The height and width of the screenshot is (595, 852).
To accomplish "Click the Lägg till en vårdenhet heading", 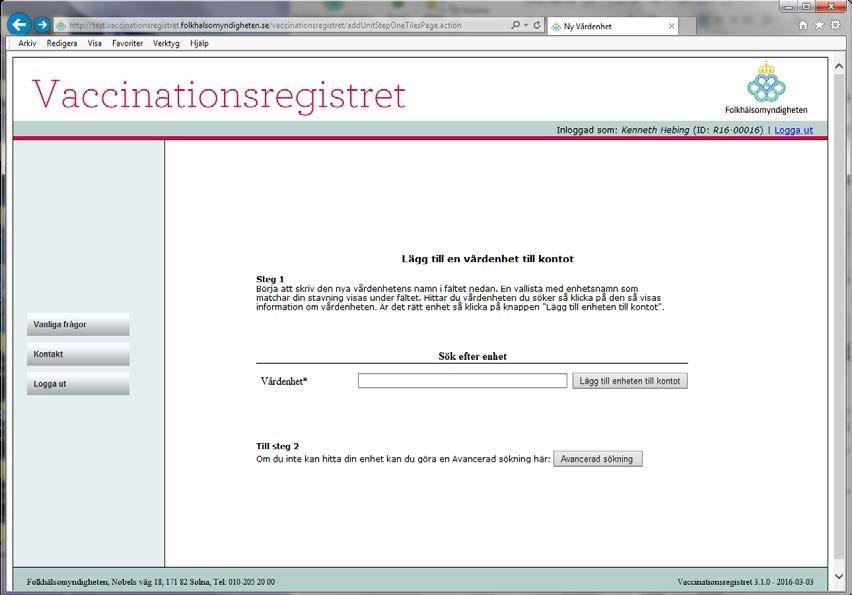I will click(x=488, y=259).
